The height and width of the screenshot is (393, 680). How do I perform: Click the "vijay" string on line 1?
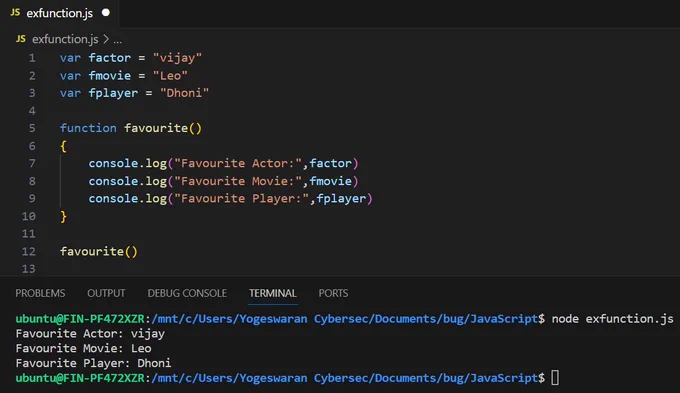pos(177,58)
